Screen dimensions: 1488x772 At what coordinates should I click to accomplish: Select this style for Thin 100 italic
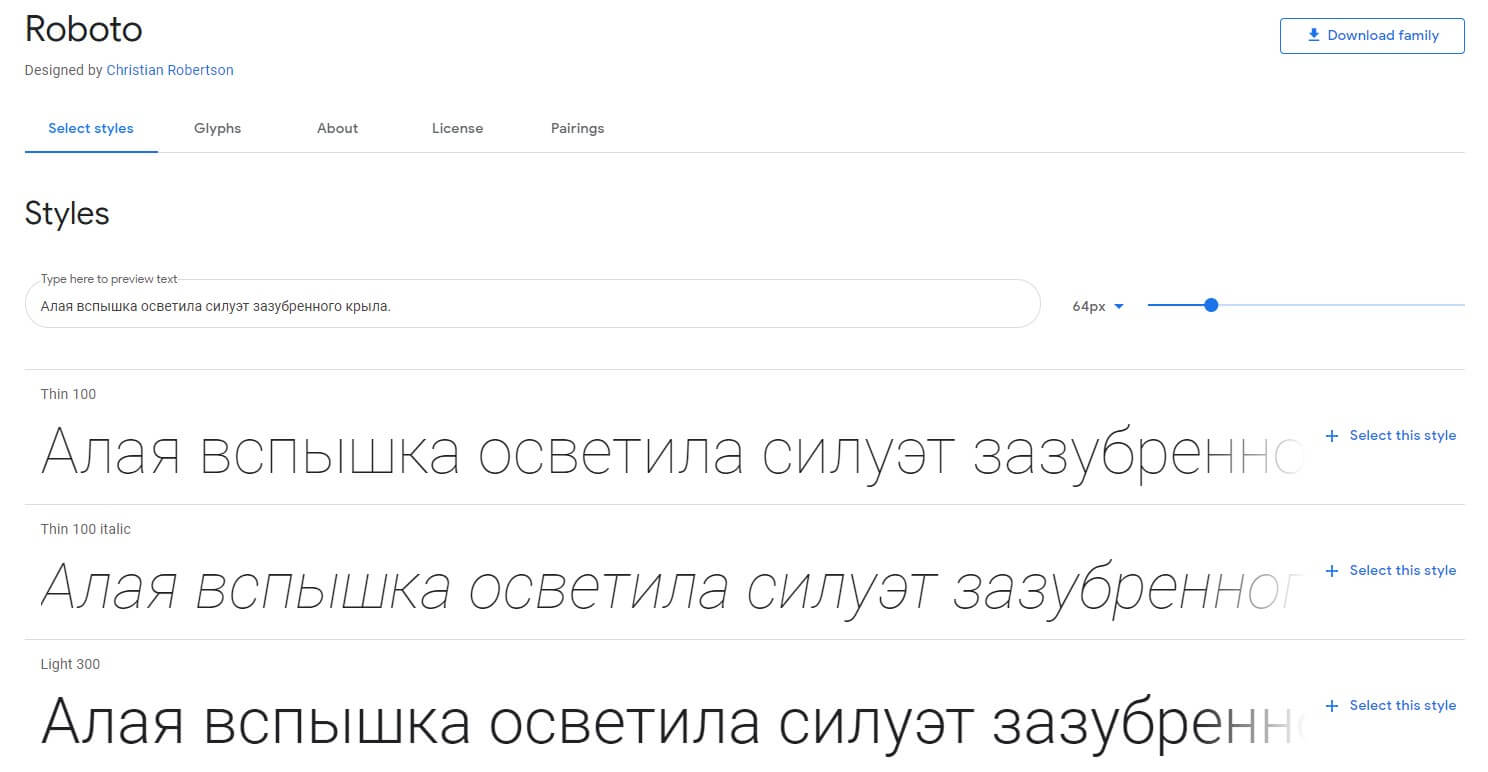pos(1391,571)
